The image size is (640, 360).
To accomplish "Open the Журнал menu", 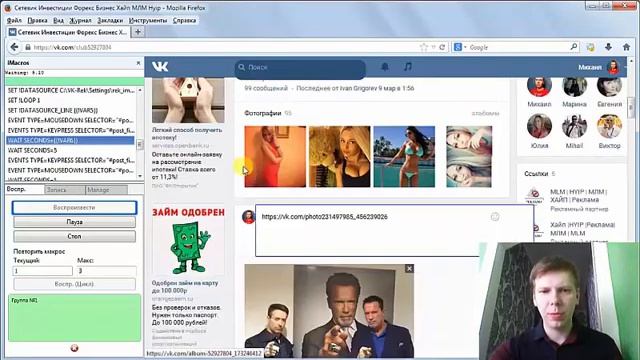I will click(x=80, y=20).
